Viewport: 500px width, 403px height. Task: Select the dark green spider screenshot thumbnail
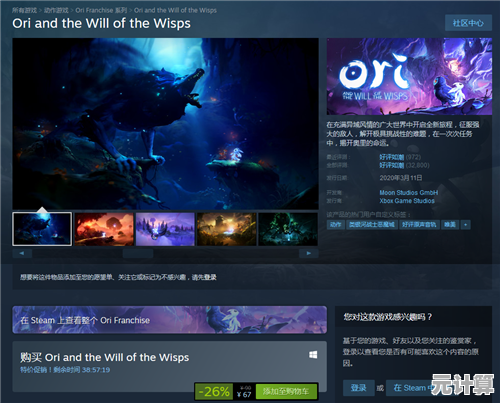click(288, 229)
